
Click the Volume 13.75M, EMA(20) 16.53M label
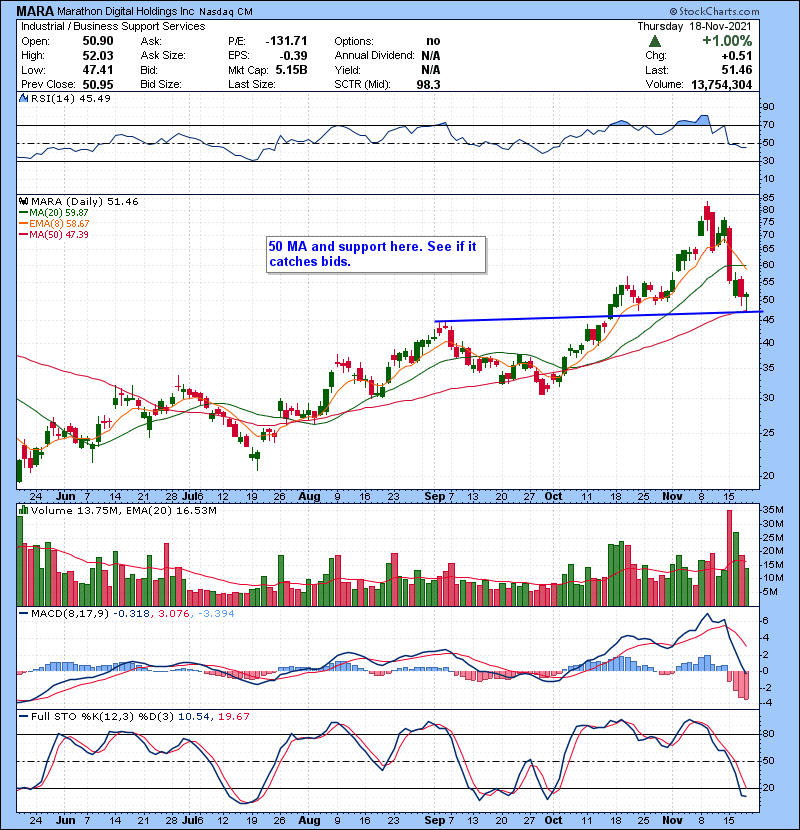click(x=123, y=511)
